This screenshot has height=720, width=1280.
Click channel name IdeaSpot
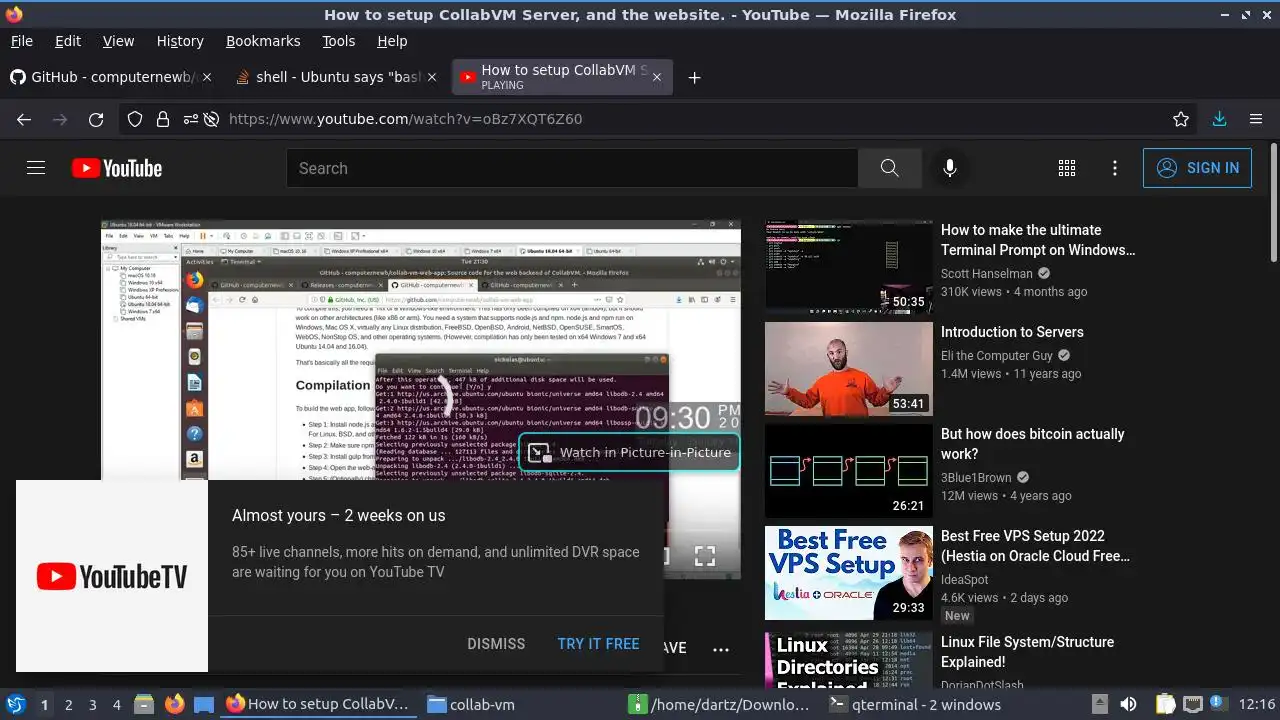[965, 580]
